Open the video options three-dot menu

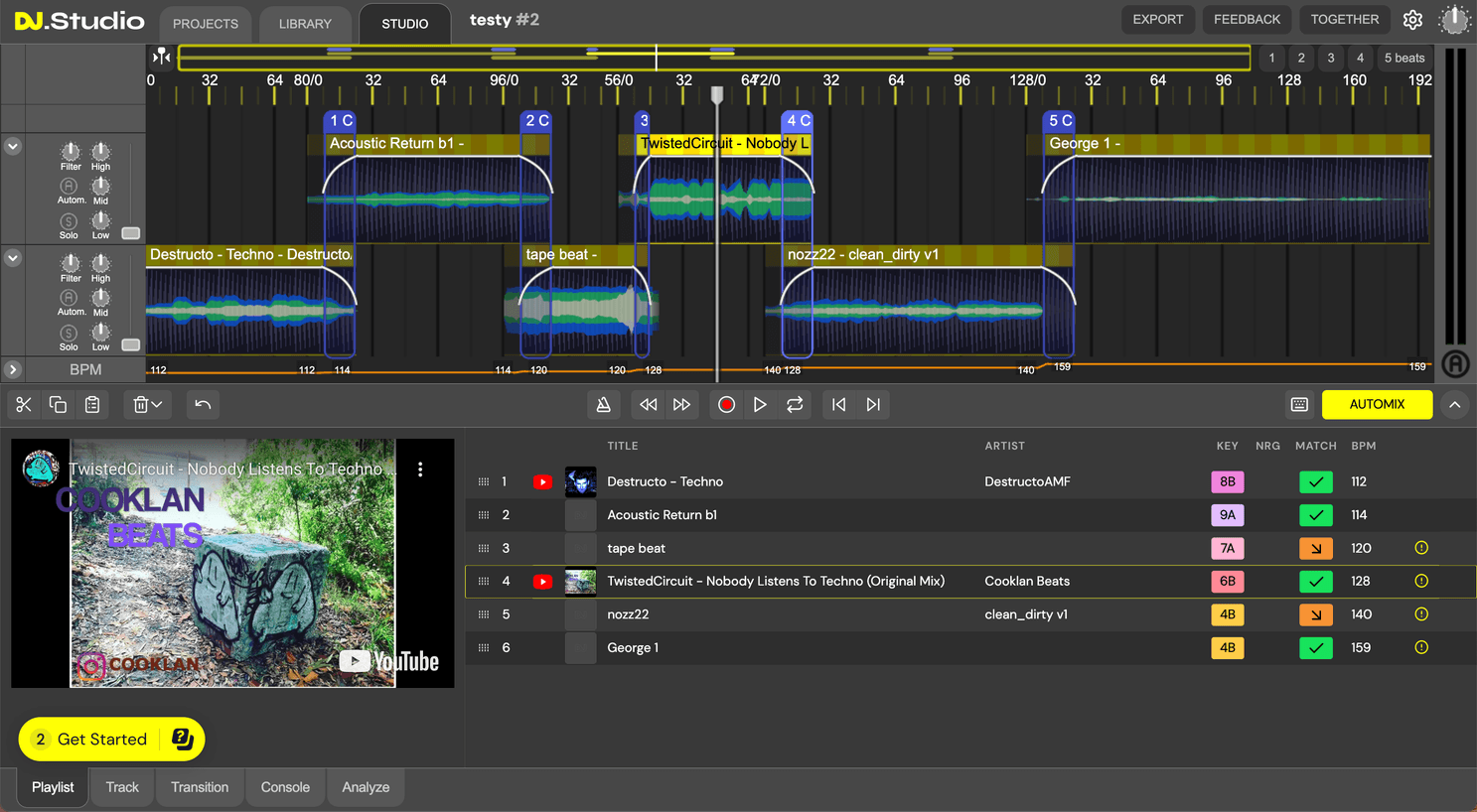pyautogui.click(x=420, y=470)
